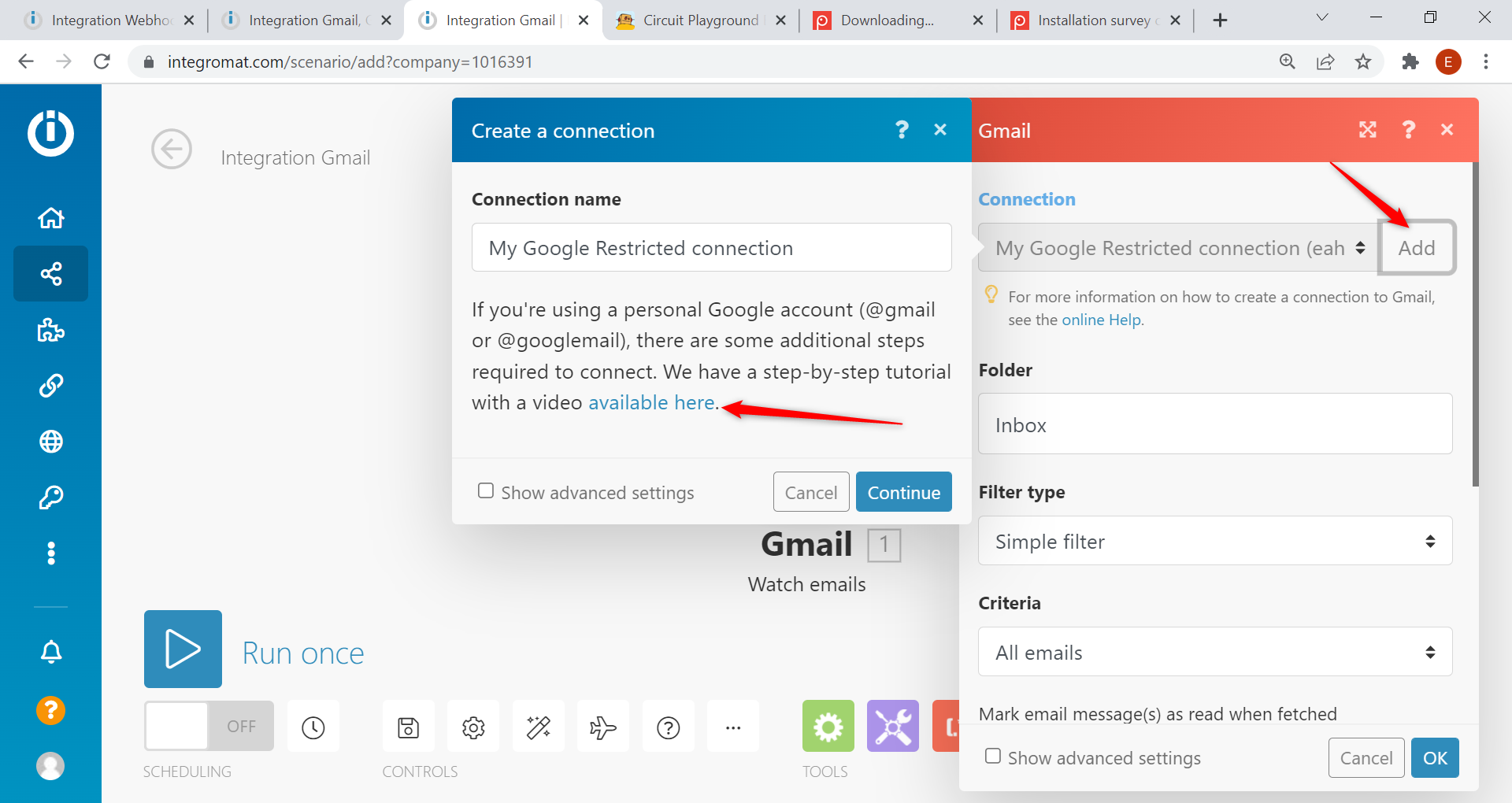This screenshot has width=1512, height=803.
Task: Open browser extensions puzzle icon
Action: pos(1410,61)
